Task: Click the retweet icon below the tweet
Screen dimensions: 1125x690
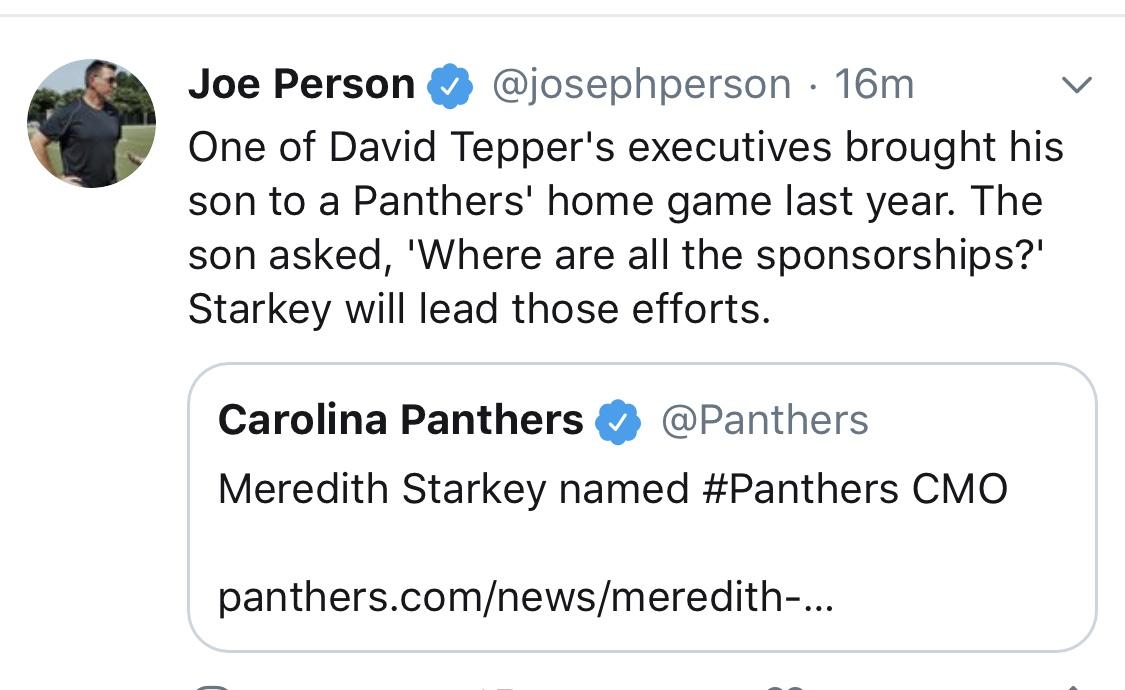Action: (498, 688)
